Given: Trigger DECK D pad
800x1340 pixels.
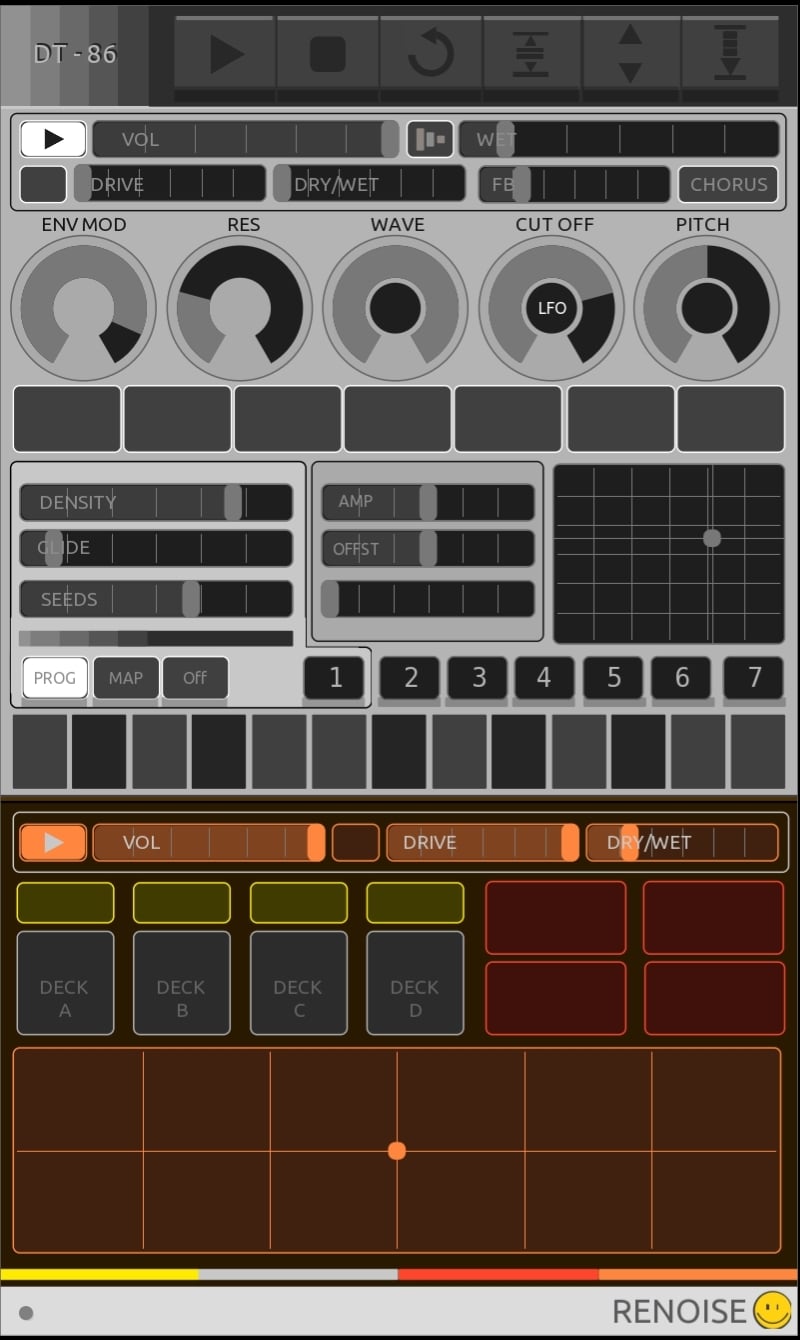Looking at the screenshot, I should (415, 983).
